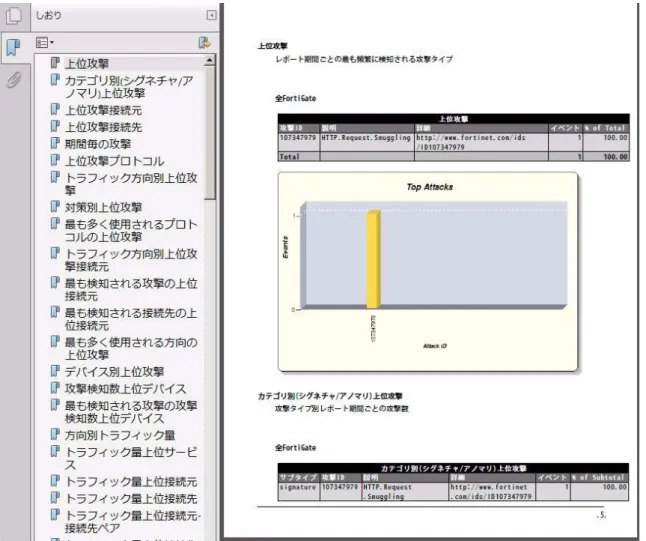Viewport: 646px width, 541px height.
Task: Open the トラフィック方向別上位攻撃 bookmark
Action: pos(131,184)
